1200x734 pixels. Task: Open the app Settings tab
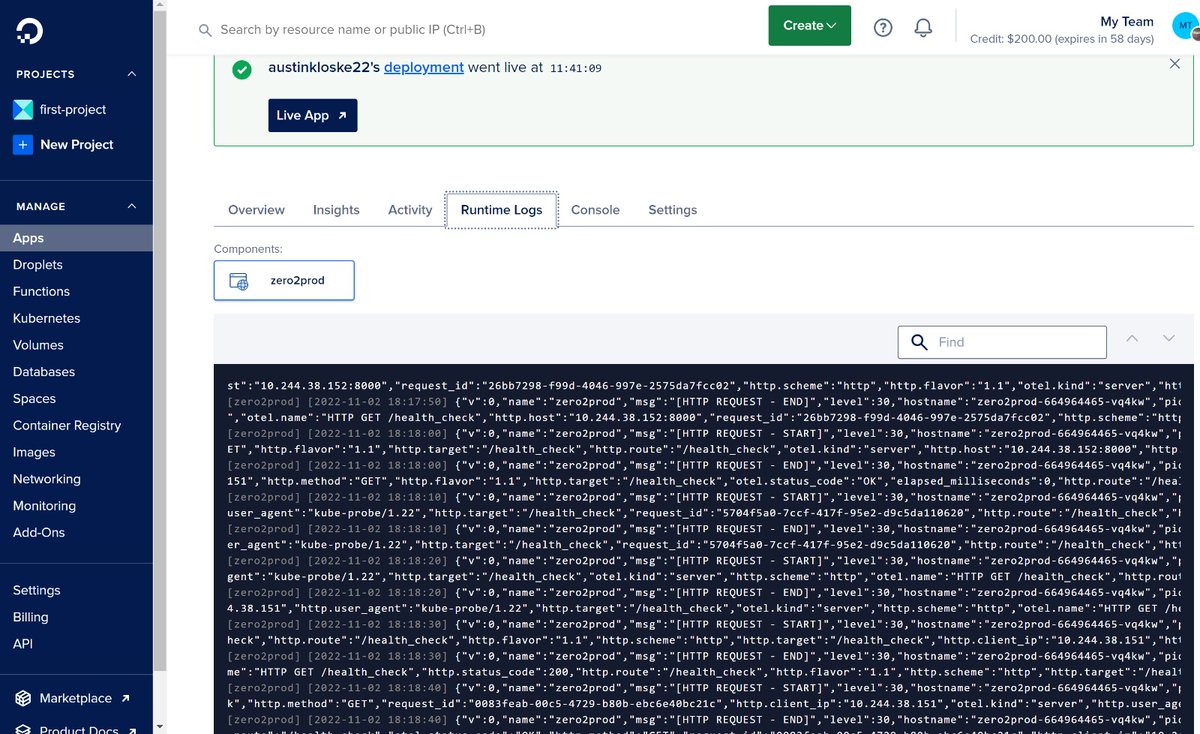tap(672, 210)
